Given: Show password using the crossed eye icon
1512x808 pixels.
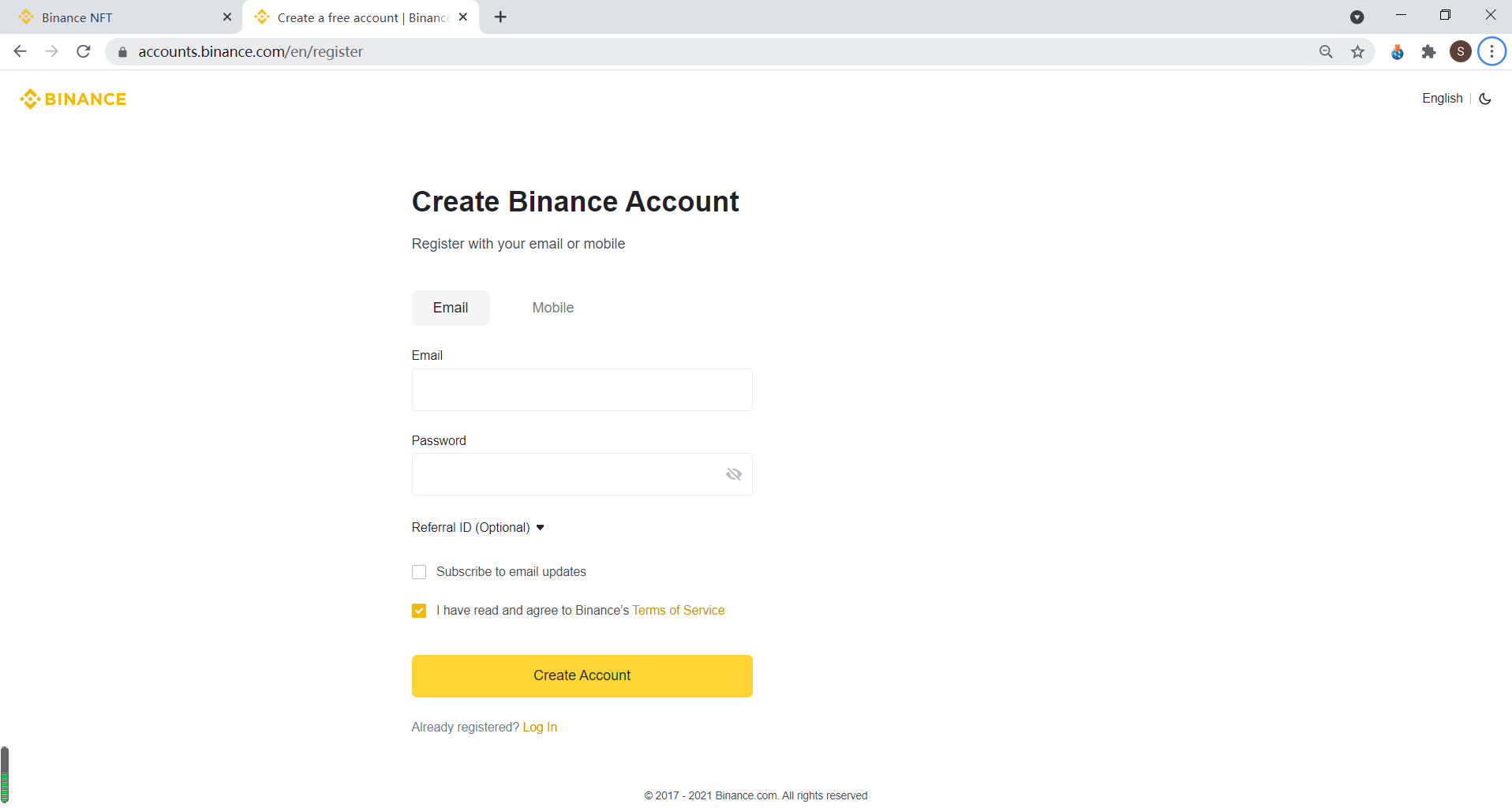Looking at the screenshot, I should [734, 474].
